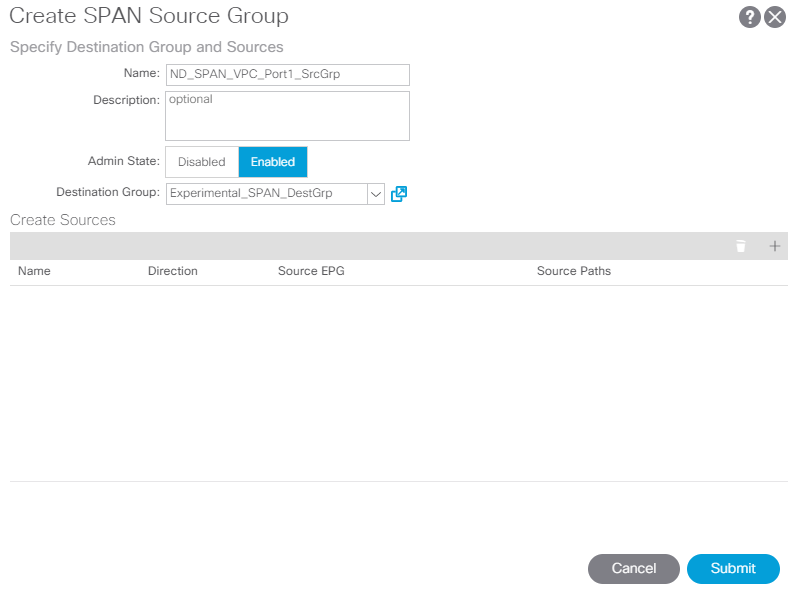Click the Create Sources section heading
The width and height of the screenshot is (796, 594).
coord(63,220)
